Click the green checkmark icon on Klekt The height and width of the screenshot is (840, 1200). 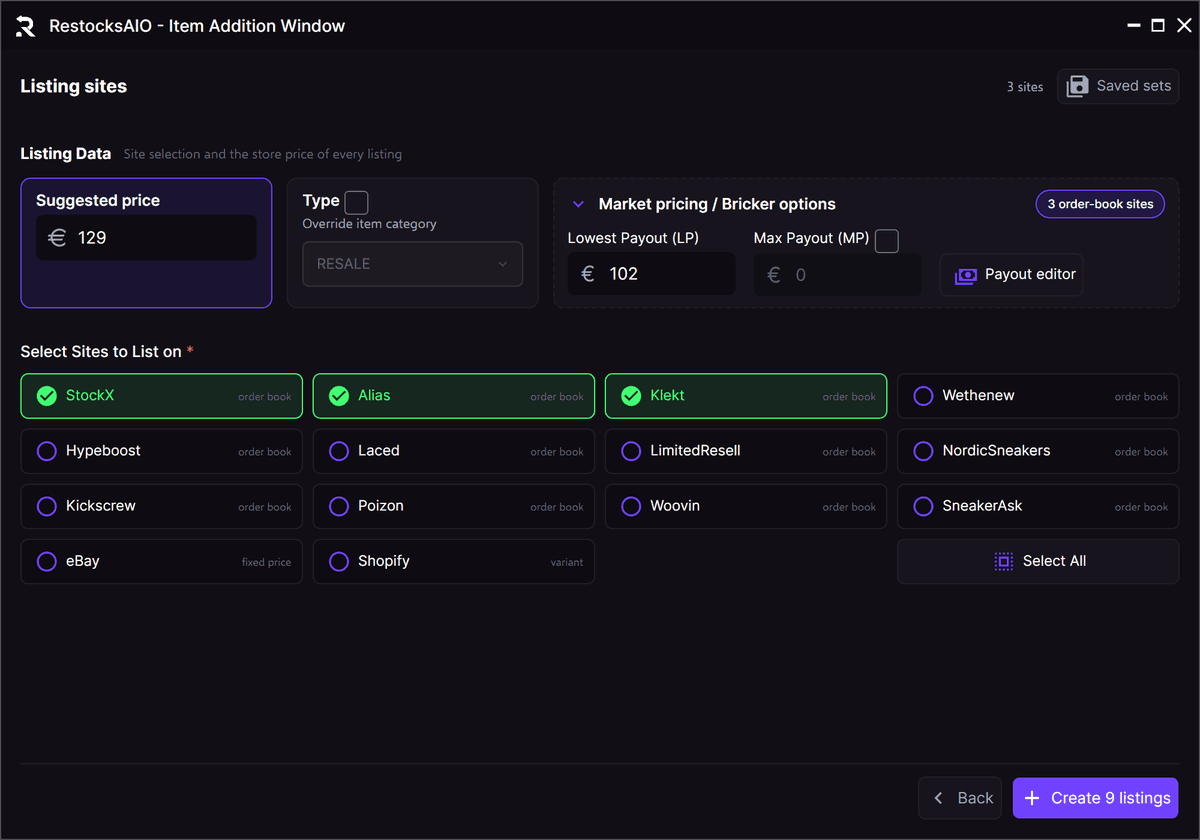631,396
